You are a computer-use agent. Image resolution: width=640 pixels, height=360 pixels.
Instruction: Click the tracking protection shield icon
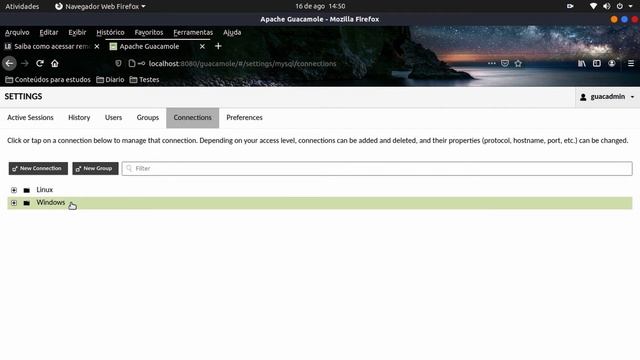coord(118,63)
